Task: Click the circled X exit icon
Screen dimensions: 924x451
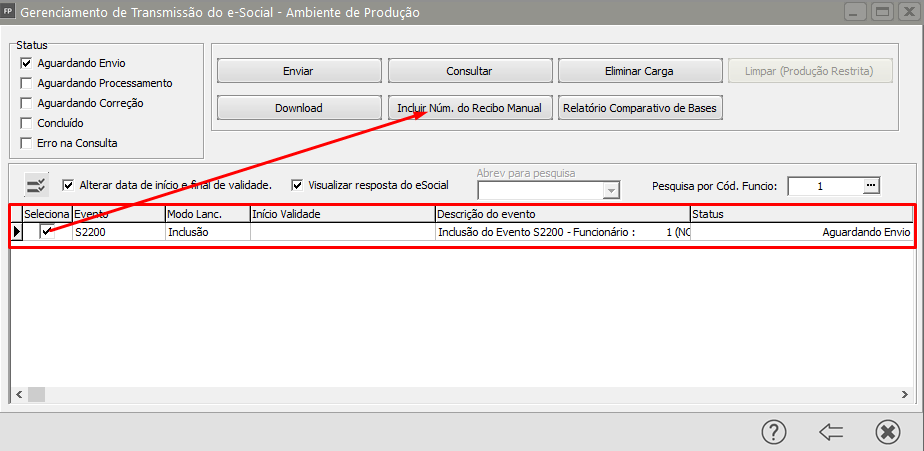Action: coord(887,431)
